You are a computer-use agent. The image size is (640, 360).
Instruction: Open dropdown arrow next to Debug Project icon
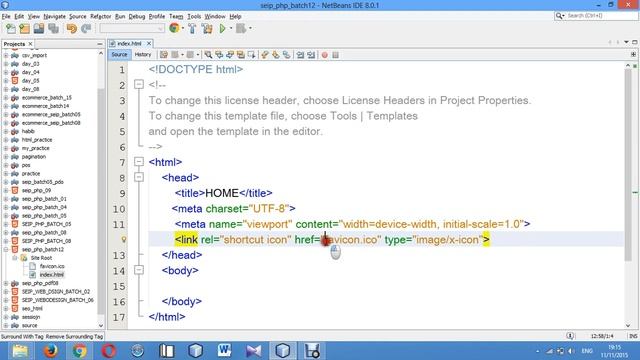(x=250, y=28)
